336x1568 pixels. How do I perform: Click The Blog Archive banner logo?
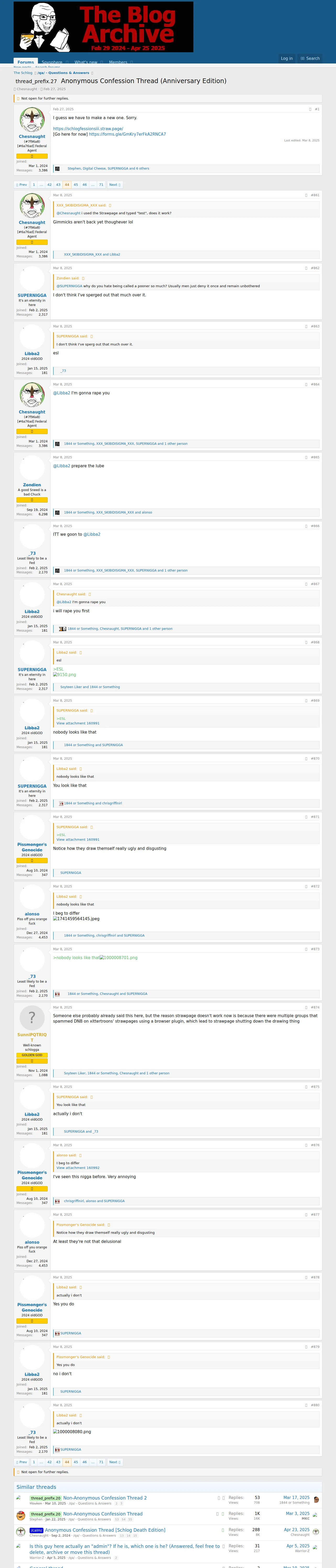tap(103, 27)
